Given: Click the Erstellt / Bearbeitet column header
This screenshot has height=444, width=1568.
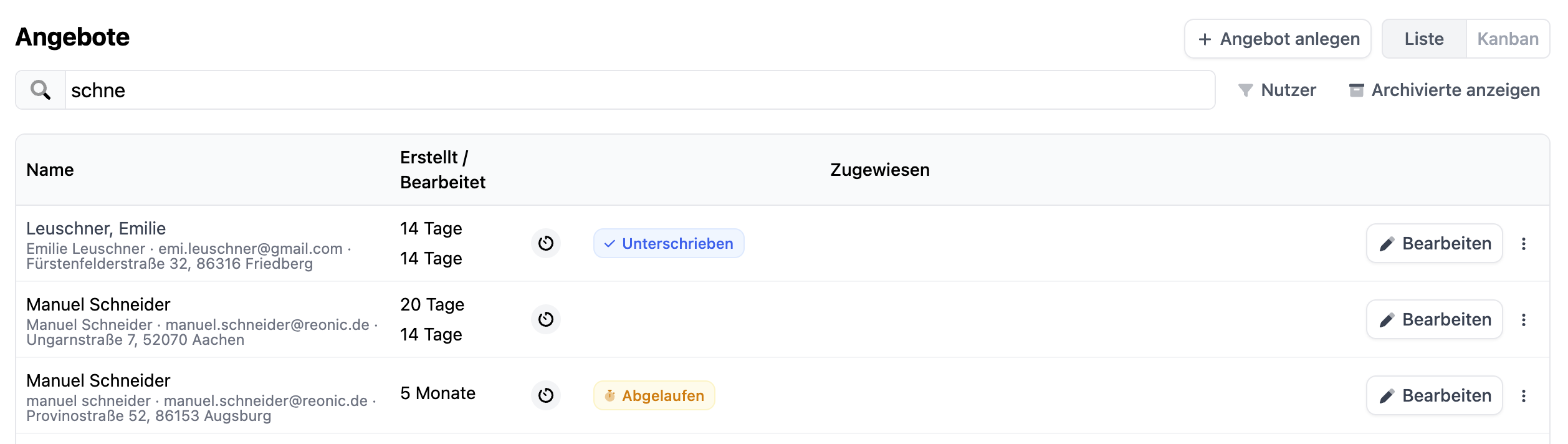Looking at the screenshot, I should (x=442, y=170).
